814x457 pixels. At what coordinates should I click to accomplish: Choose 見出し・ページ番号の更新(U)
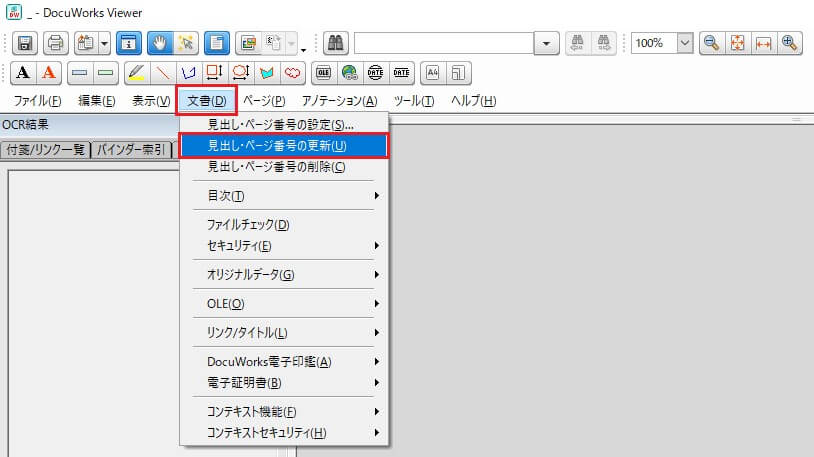(284, 145)
